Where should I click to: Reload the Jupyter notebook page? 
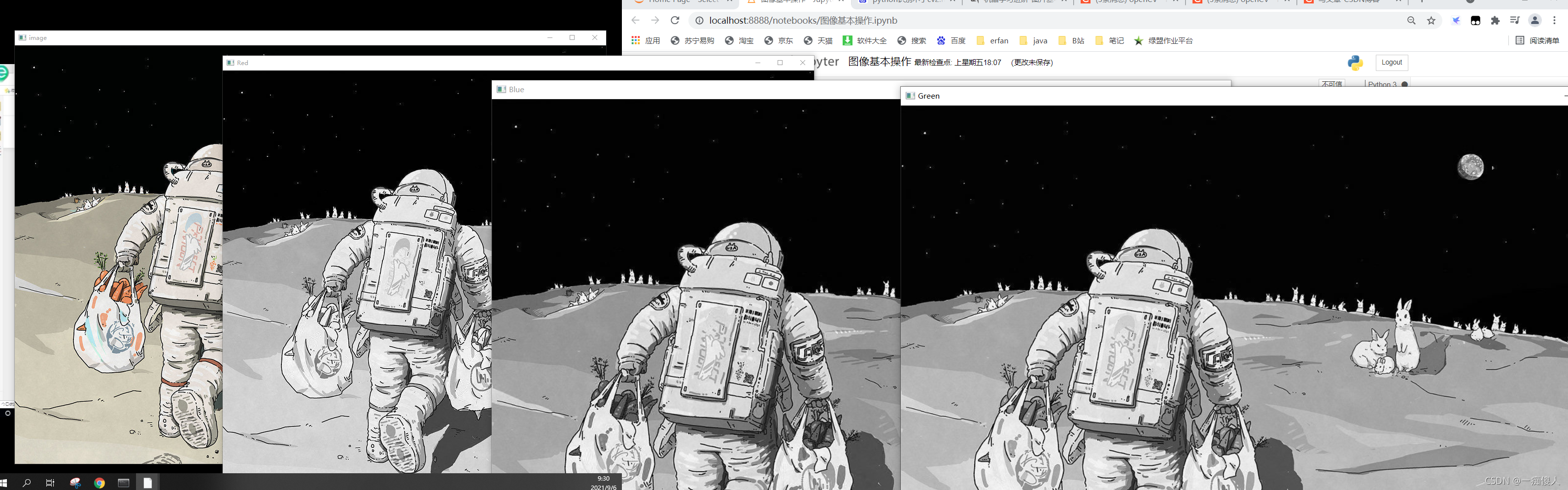(675, 20)
